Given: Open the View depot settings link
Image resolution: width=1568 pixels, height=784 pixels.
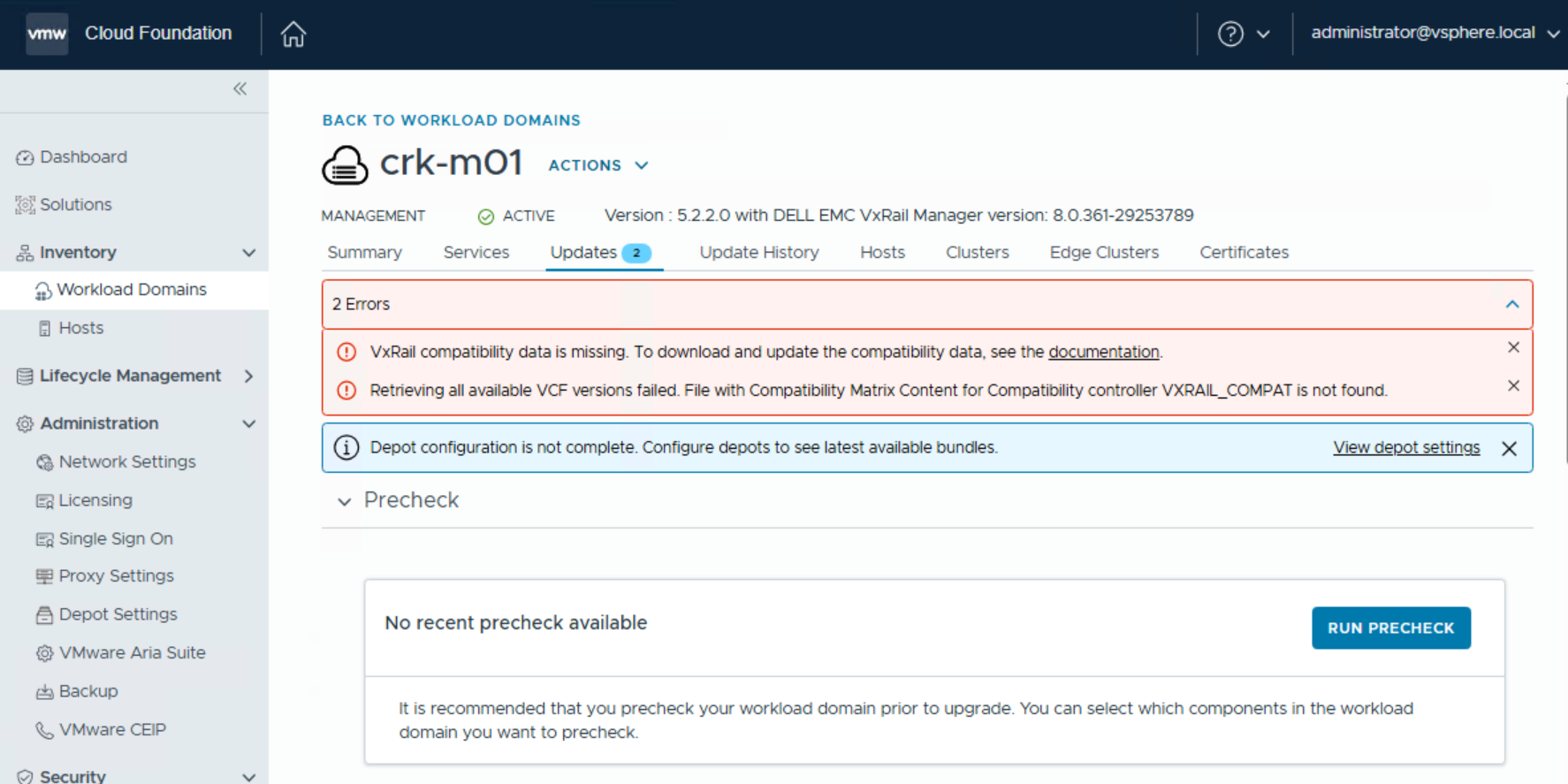Looking at the screenshot, I should [1405, 448].
